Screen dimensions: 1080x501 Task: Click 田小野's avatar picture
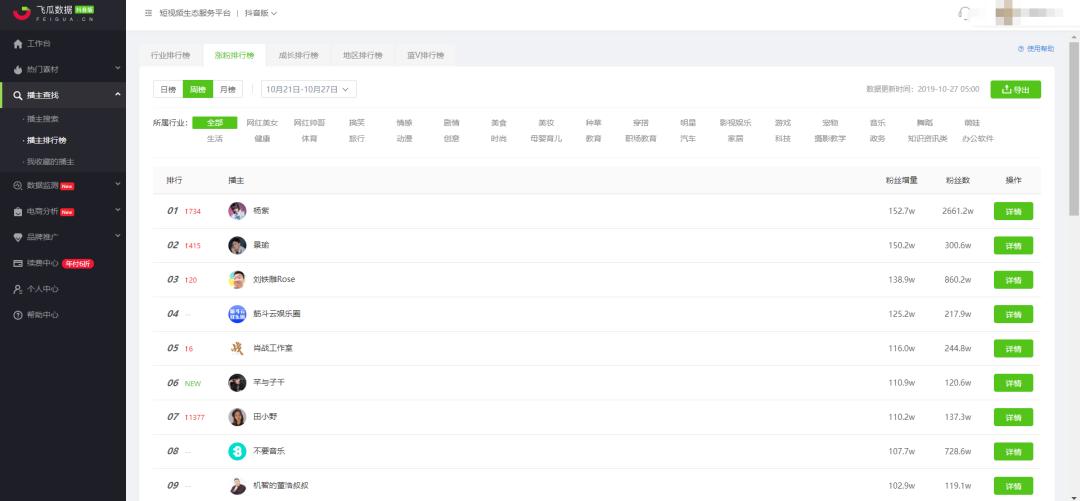237,417
